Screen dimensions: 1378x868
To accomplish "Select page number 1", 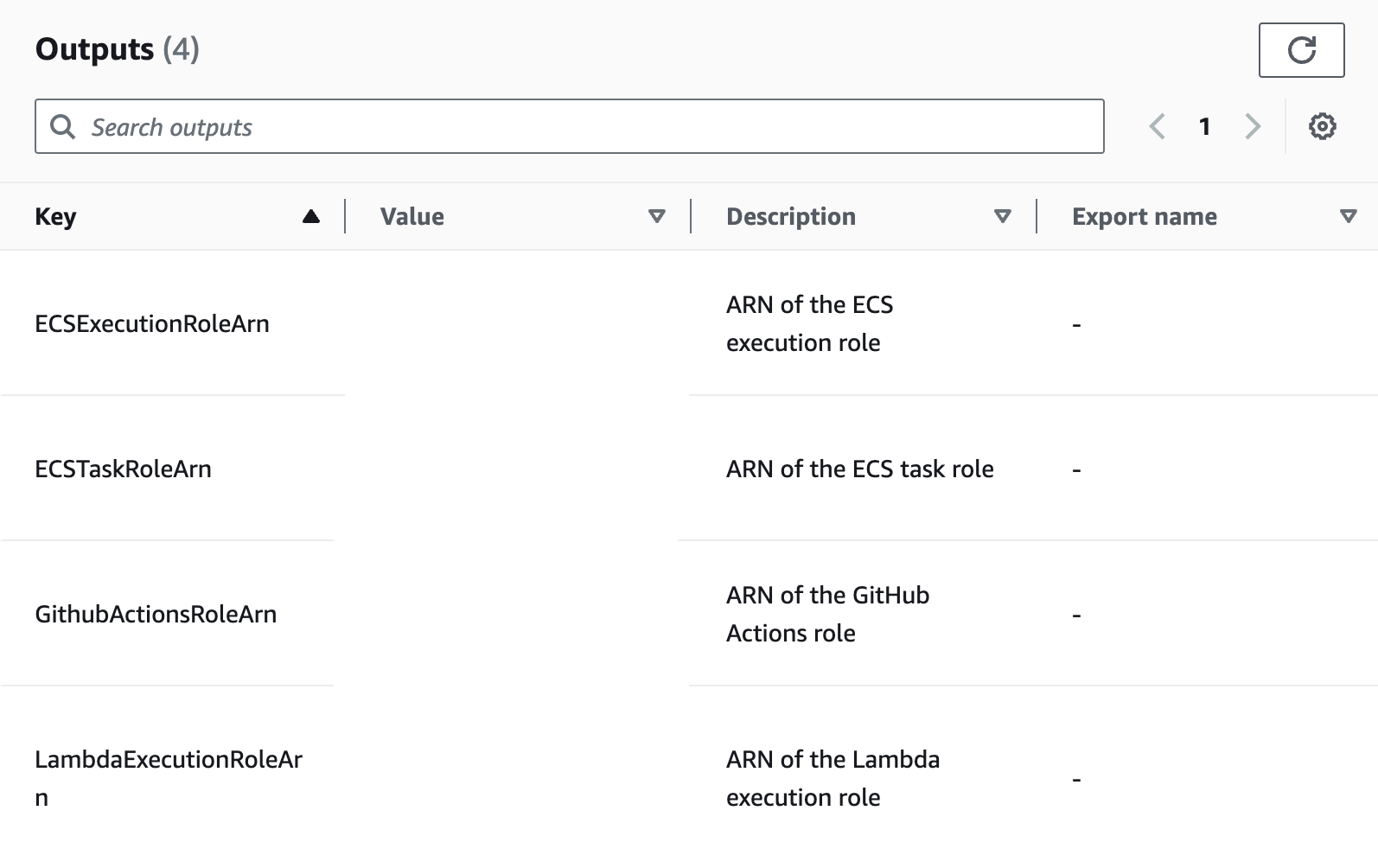I will point(1204,126).
